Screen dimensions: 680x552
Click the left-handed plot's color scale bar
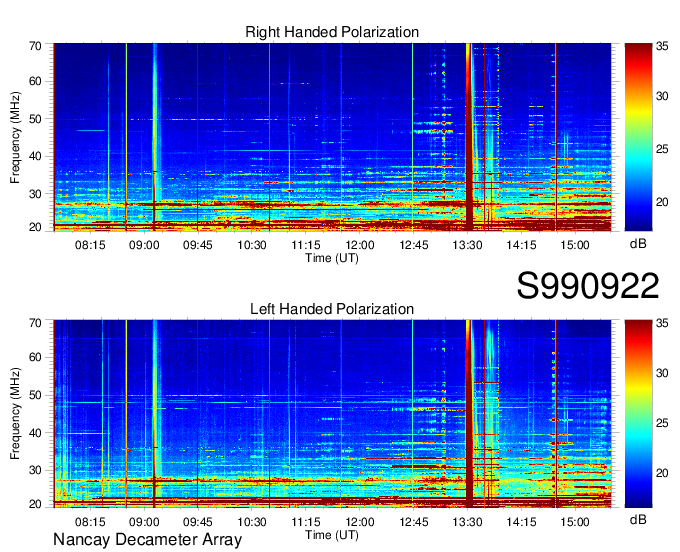pyautogui.click(x=638, y=414)
